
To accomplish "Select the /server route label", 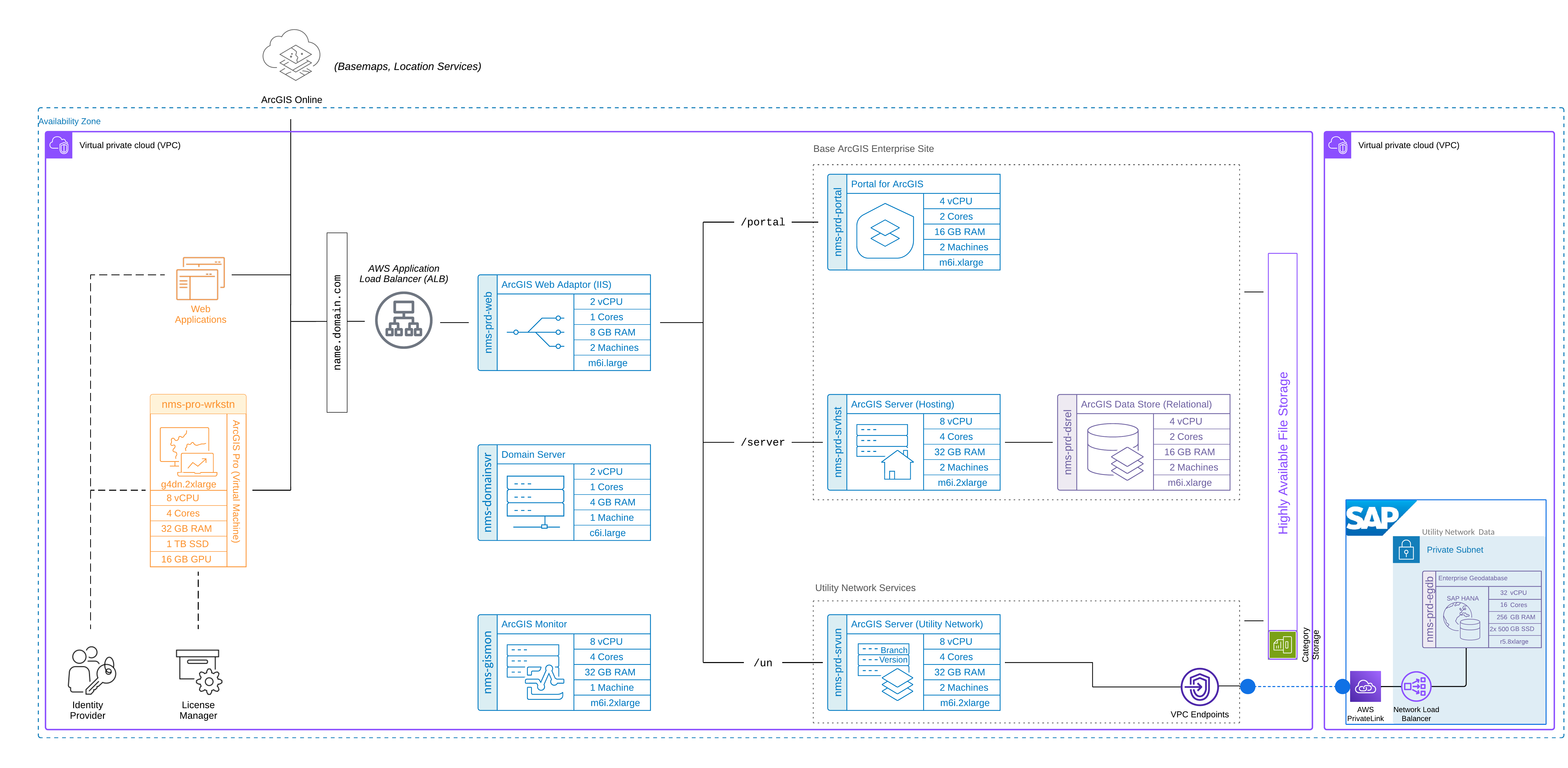I will point(763,442).
